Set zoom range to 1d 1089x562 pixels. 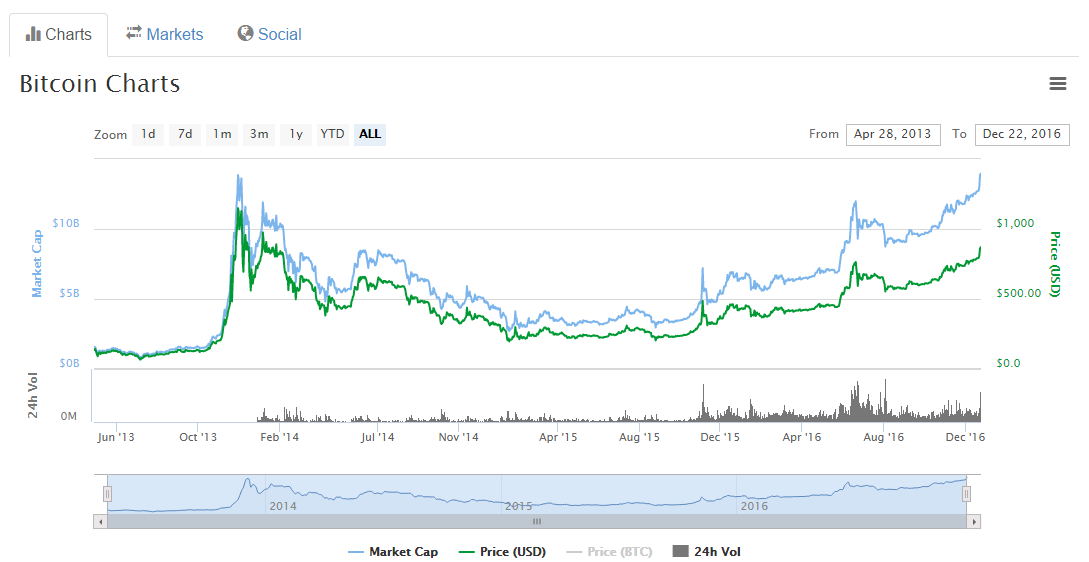coord(148,134)
